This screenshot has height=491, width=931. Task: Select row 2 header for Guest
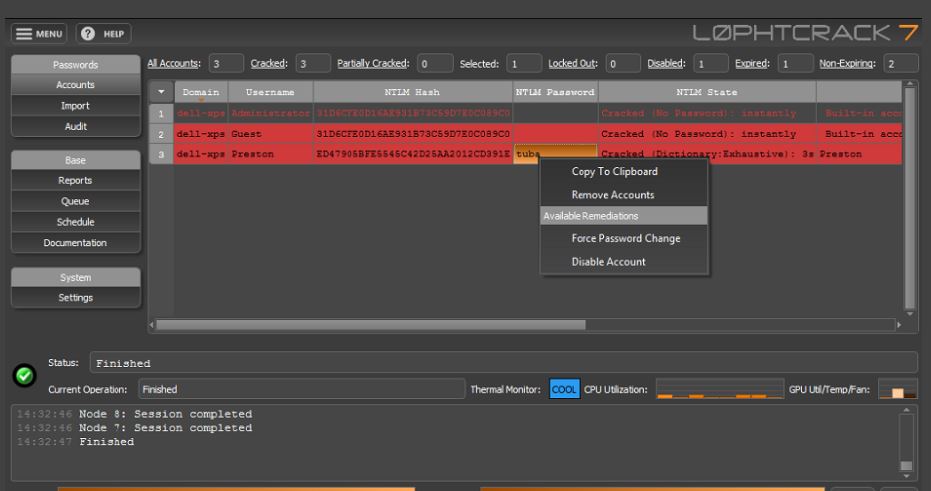161,134
